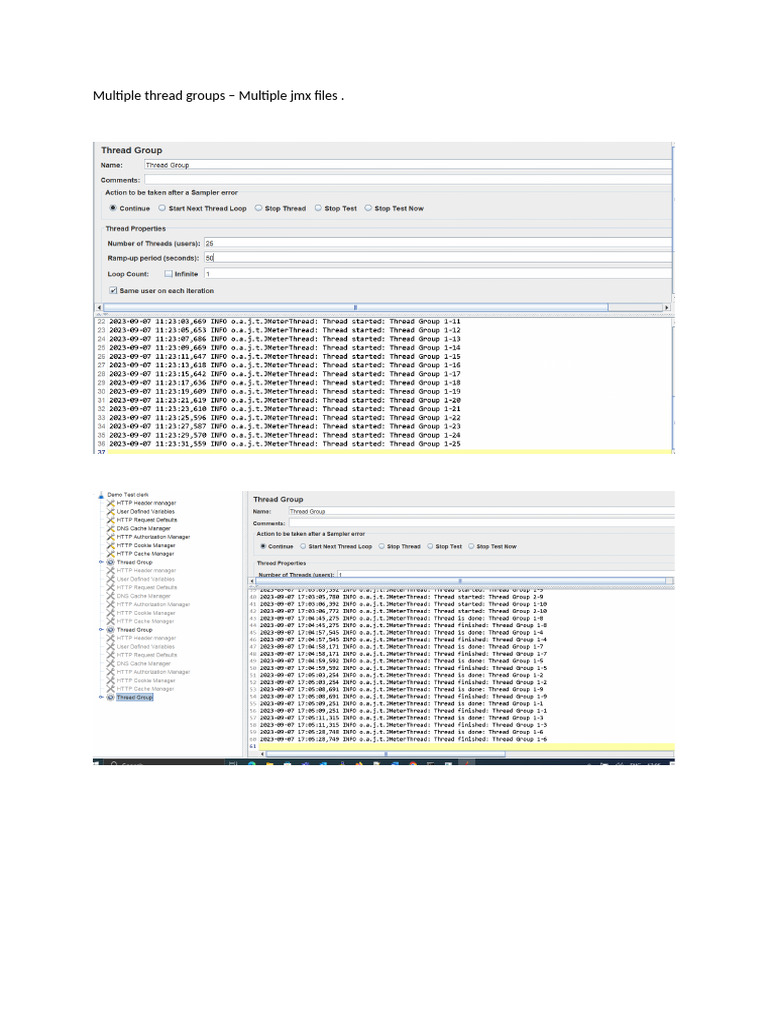Select Continue radio in upper Thread Group panel

113,208
